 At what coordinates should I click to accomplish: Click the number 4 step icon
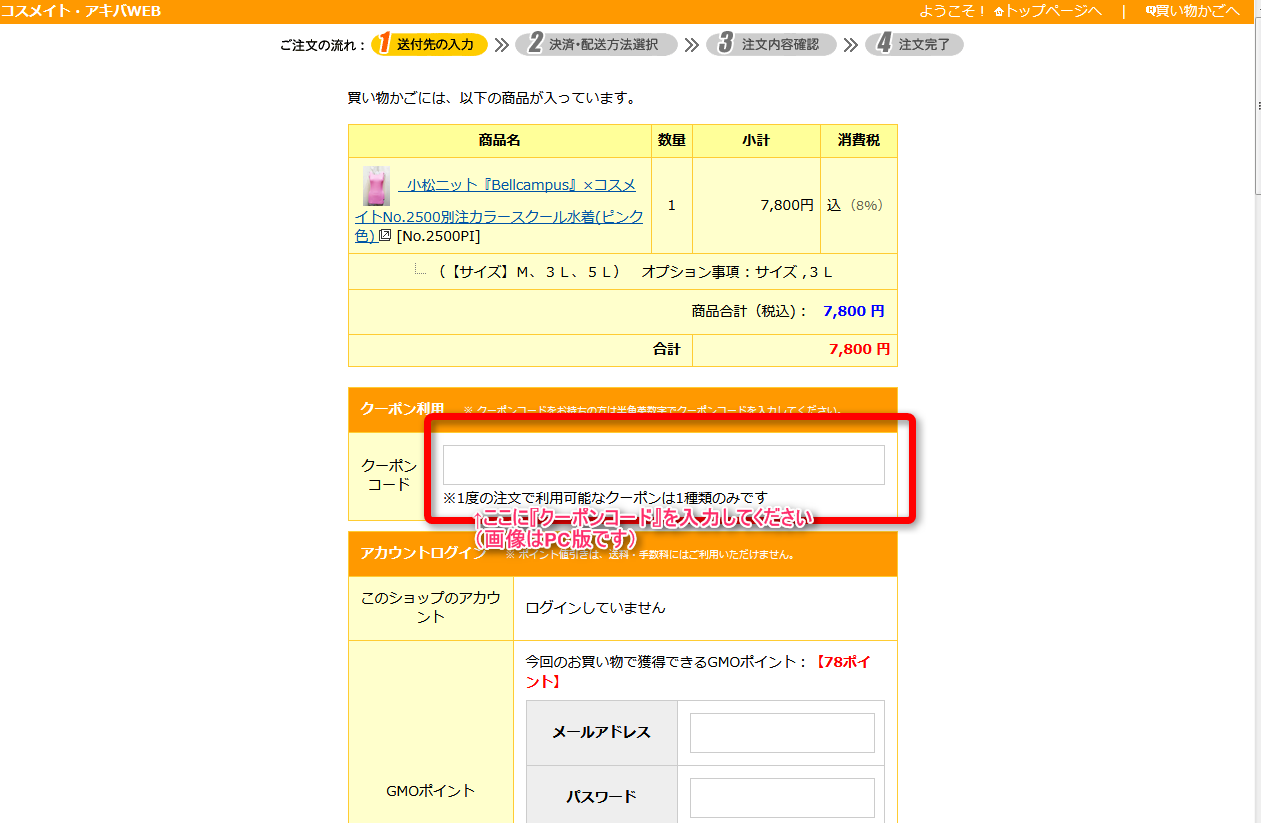coord(883,44)
